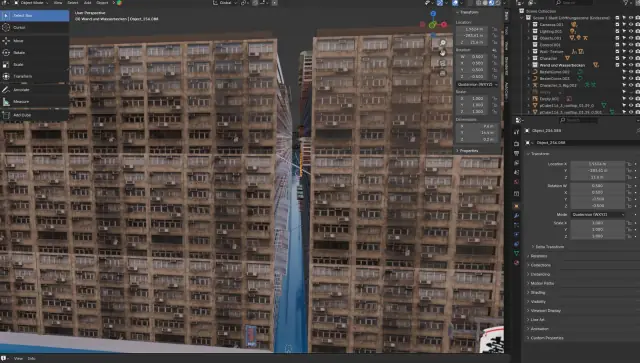Image resolution: width=640 pixels, height=363 pixels.
Task: Activate the Move tool
Action: click(35, 41)
